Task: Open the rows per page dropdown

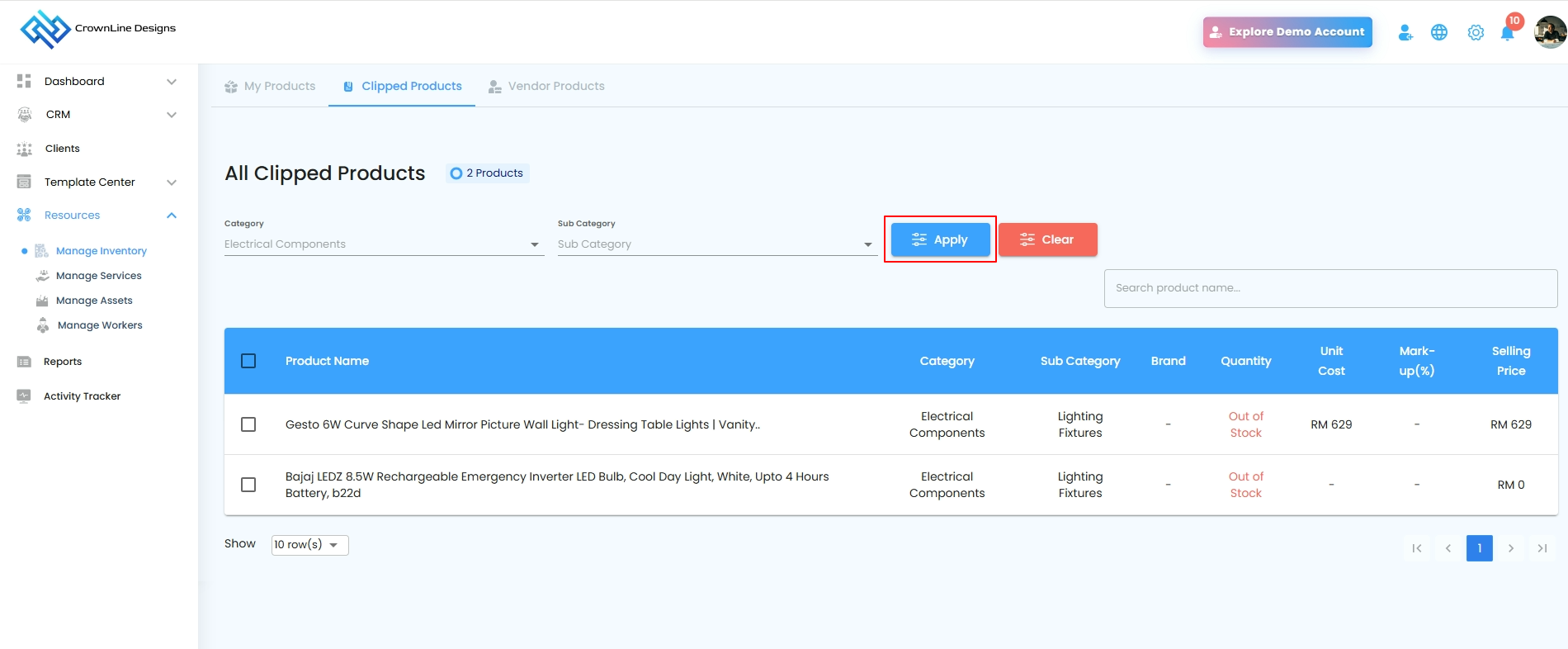Action: tap(310, 545)
